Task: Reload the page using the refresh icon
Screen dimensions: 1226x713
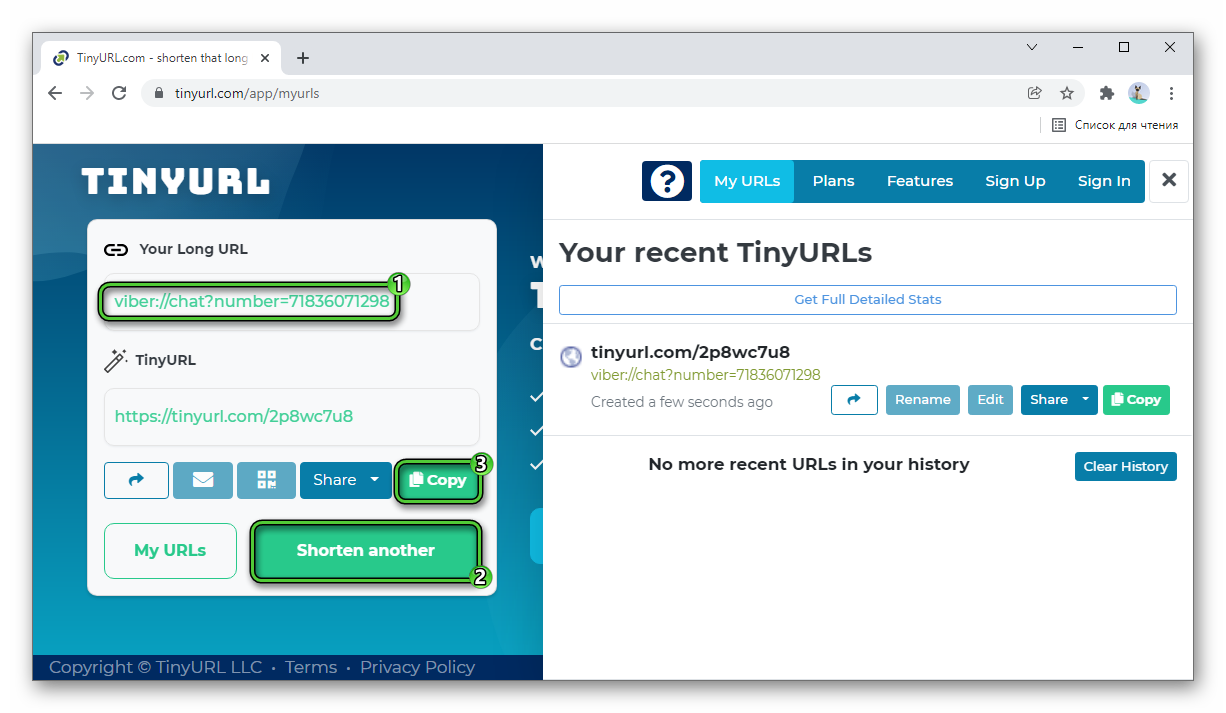Action: click(x=119, y=93)
